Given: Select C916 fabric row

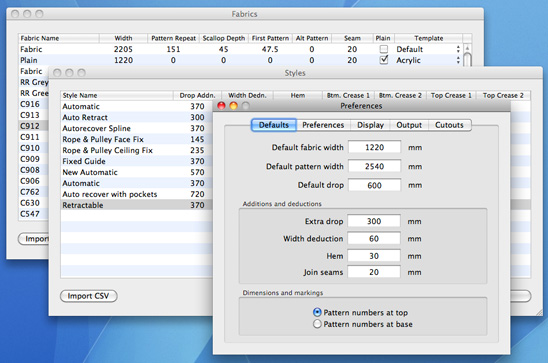Looking at the screenshot, I should point(33,104).
